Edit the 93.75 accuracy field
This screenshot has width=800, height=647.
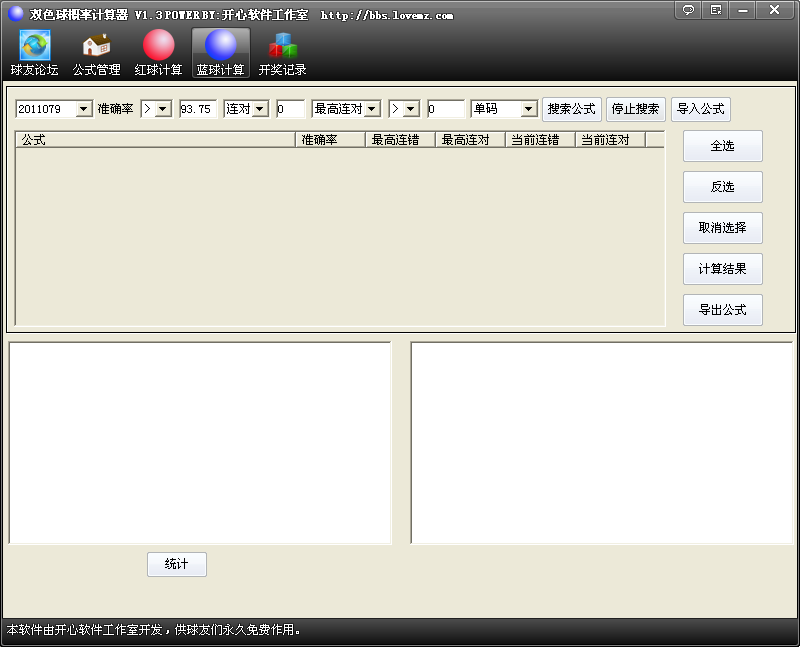[198, 109]
